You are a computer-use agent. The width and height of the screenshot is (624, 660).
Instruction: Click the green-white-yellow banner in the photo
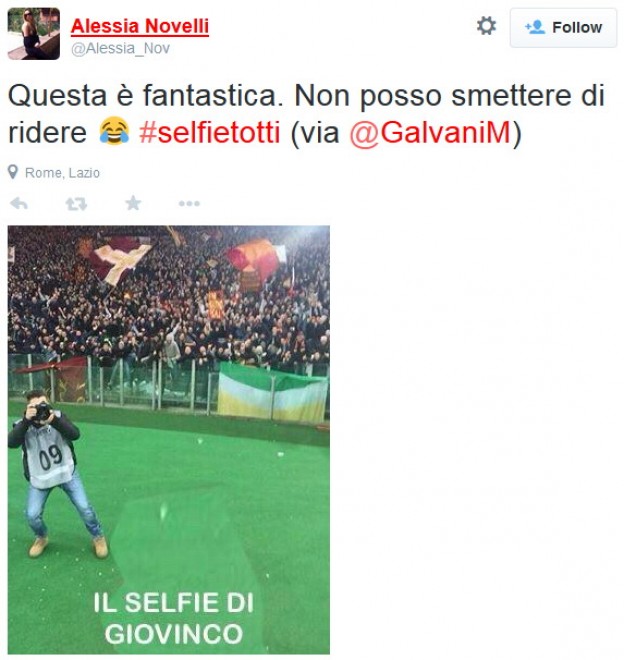point(272,392)
